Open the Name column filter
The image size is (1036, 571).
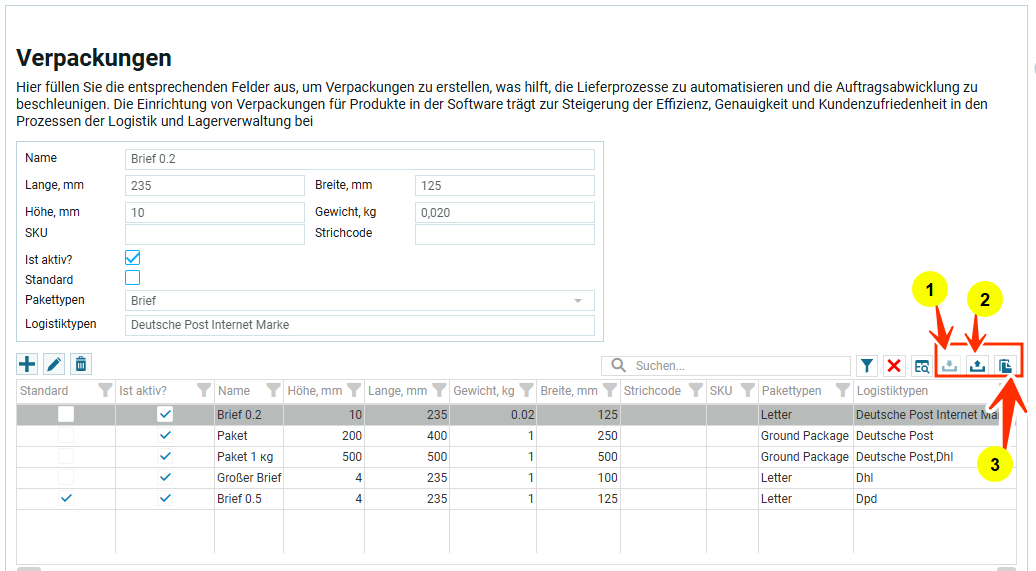pos(271,391)
